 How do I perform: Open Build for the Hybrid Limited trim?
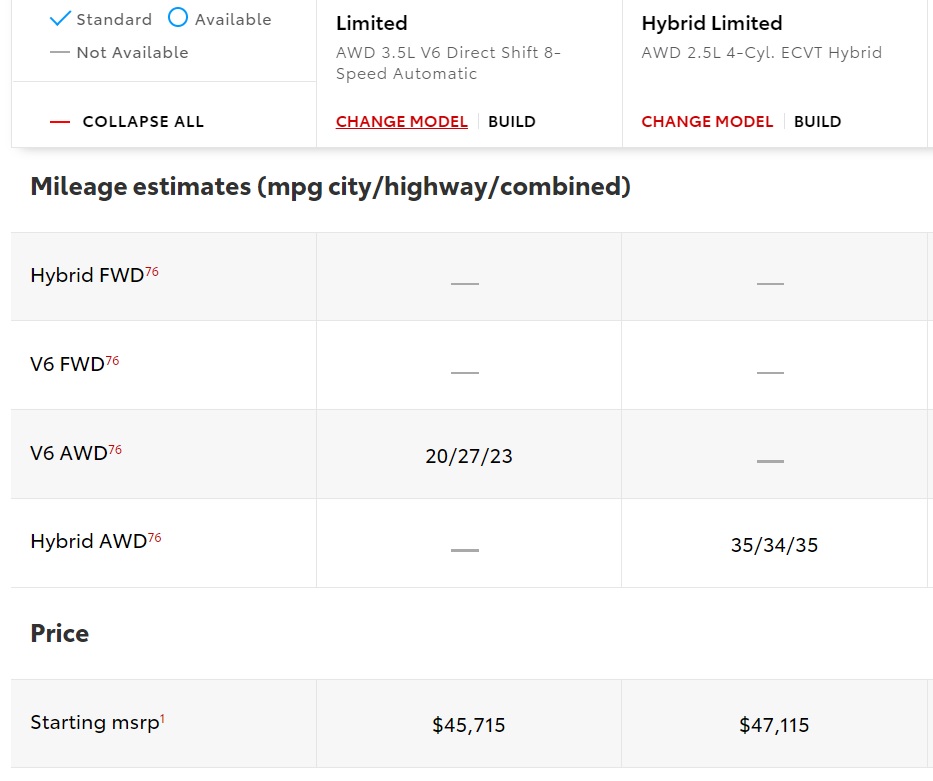817,122
